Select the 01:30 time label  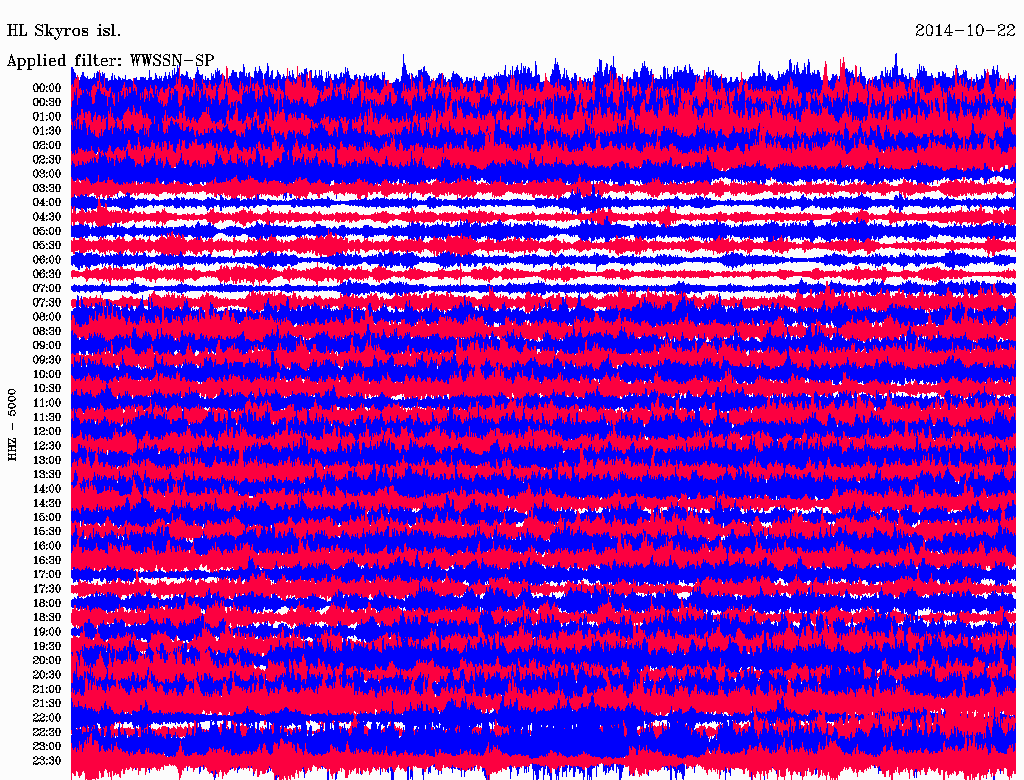click(x=46, y=131)
